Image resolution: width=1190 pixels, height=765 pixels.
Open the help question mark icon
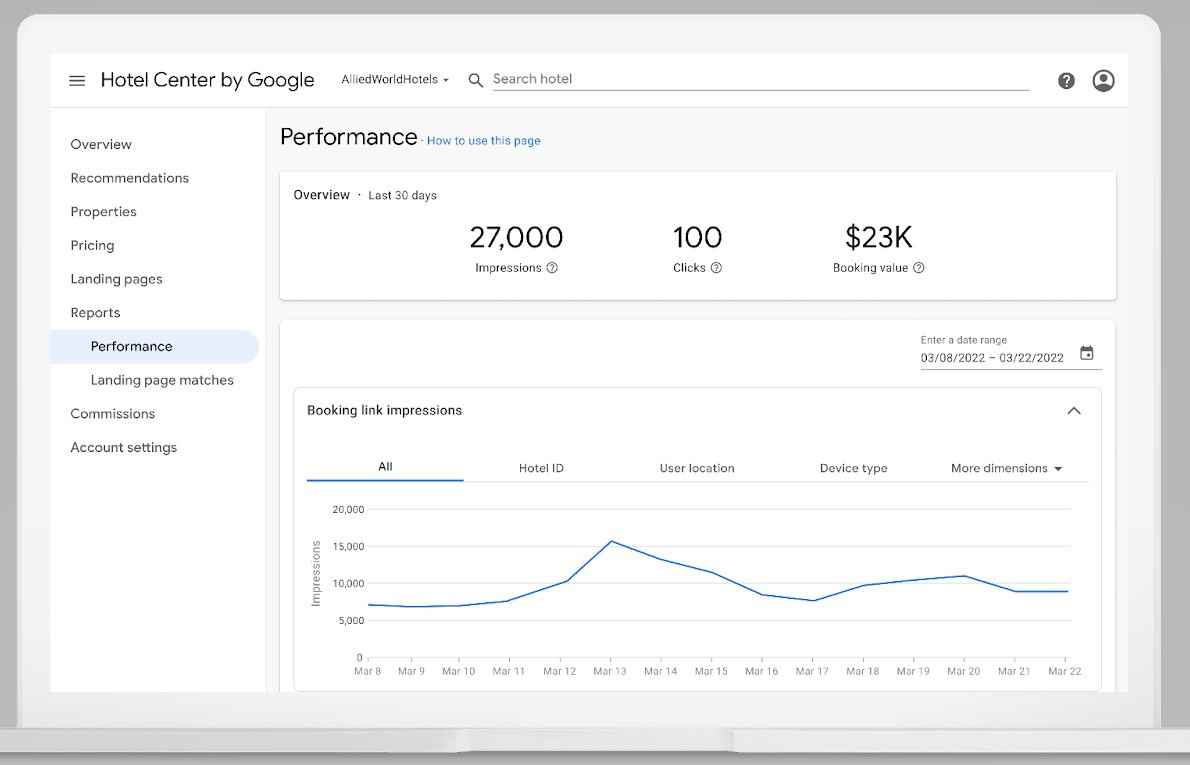[1066, 81]
